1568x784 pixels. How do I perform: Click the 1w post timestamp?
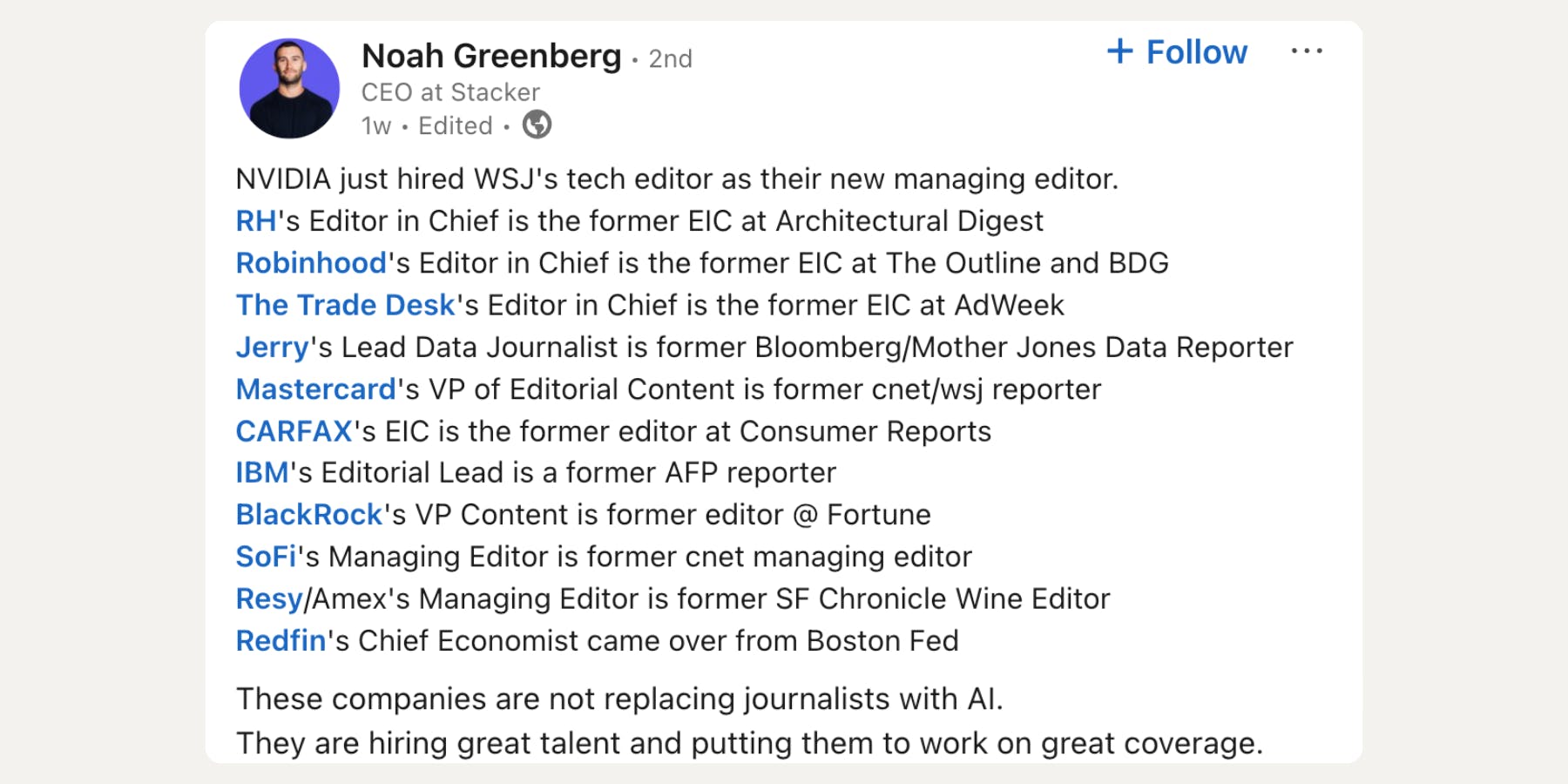tap(376, 126)
